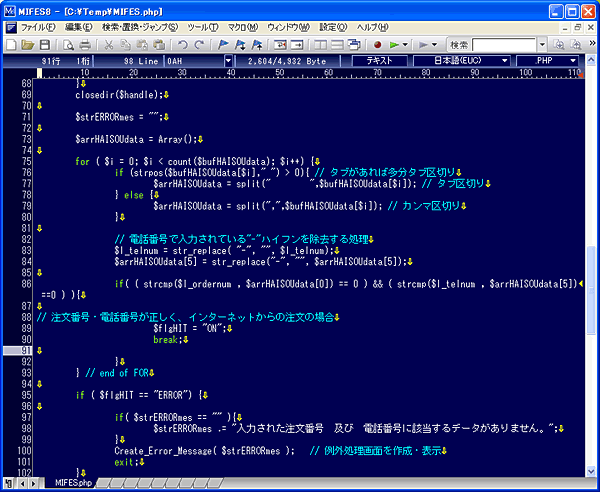Click 'exit;' on line 101
The image size is (600, 492).
click(x=126, y=462)
